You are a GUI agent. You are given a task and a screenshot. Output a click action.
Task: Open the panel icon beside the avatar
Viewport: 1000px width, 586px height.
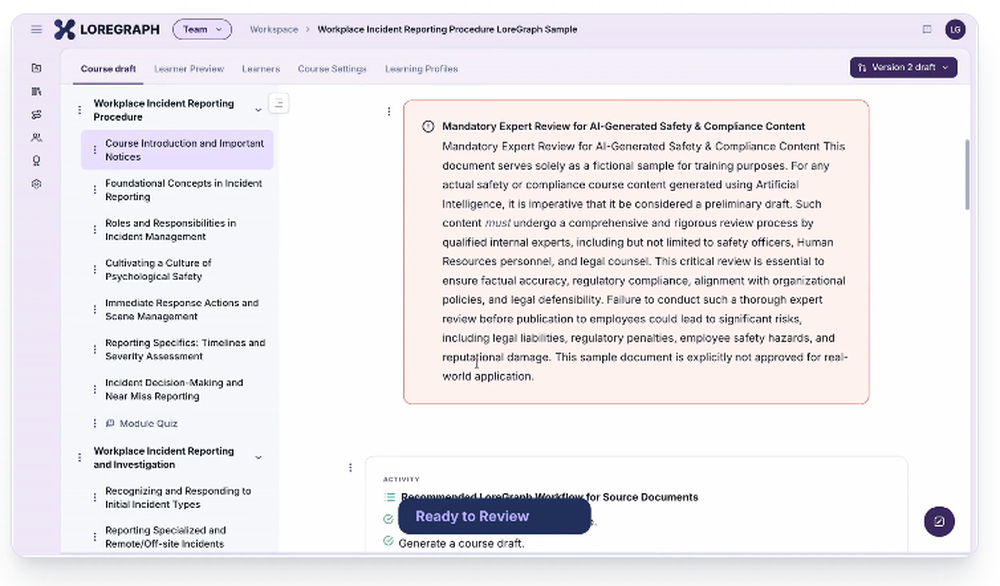(x=927, y=29)
